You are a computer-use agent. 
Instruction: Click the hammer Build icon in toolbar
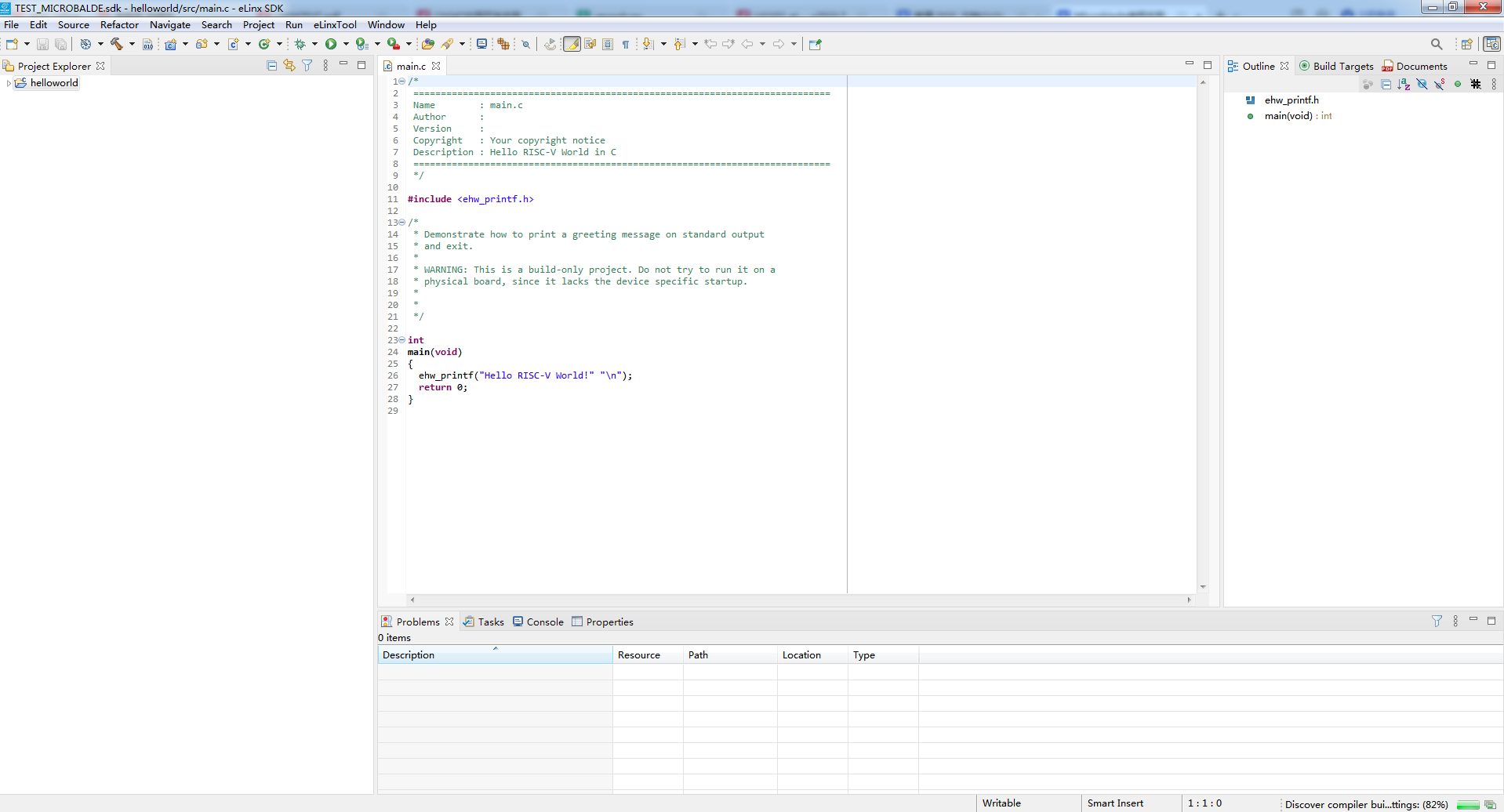116,44
